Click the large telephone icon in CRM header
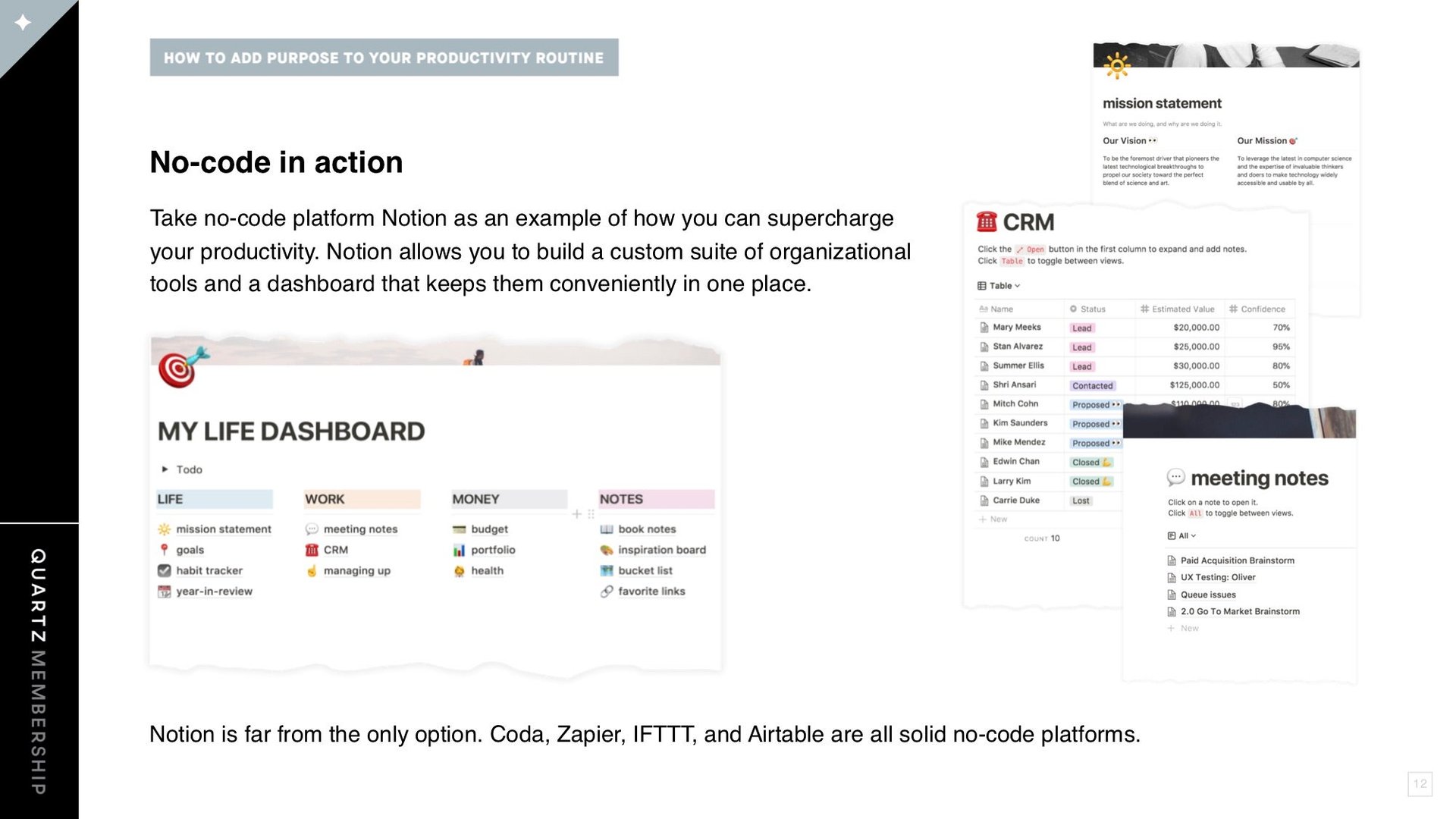1456x819 pixels. (x=987, y=221)
